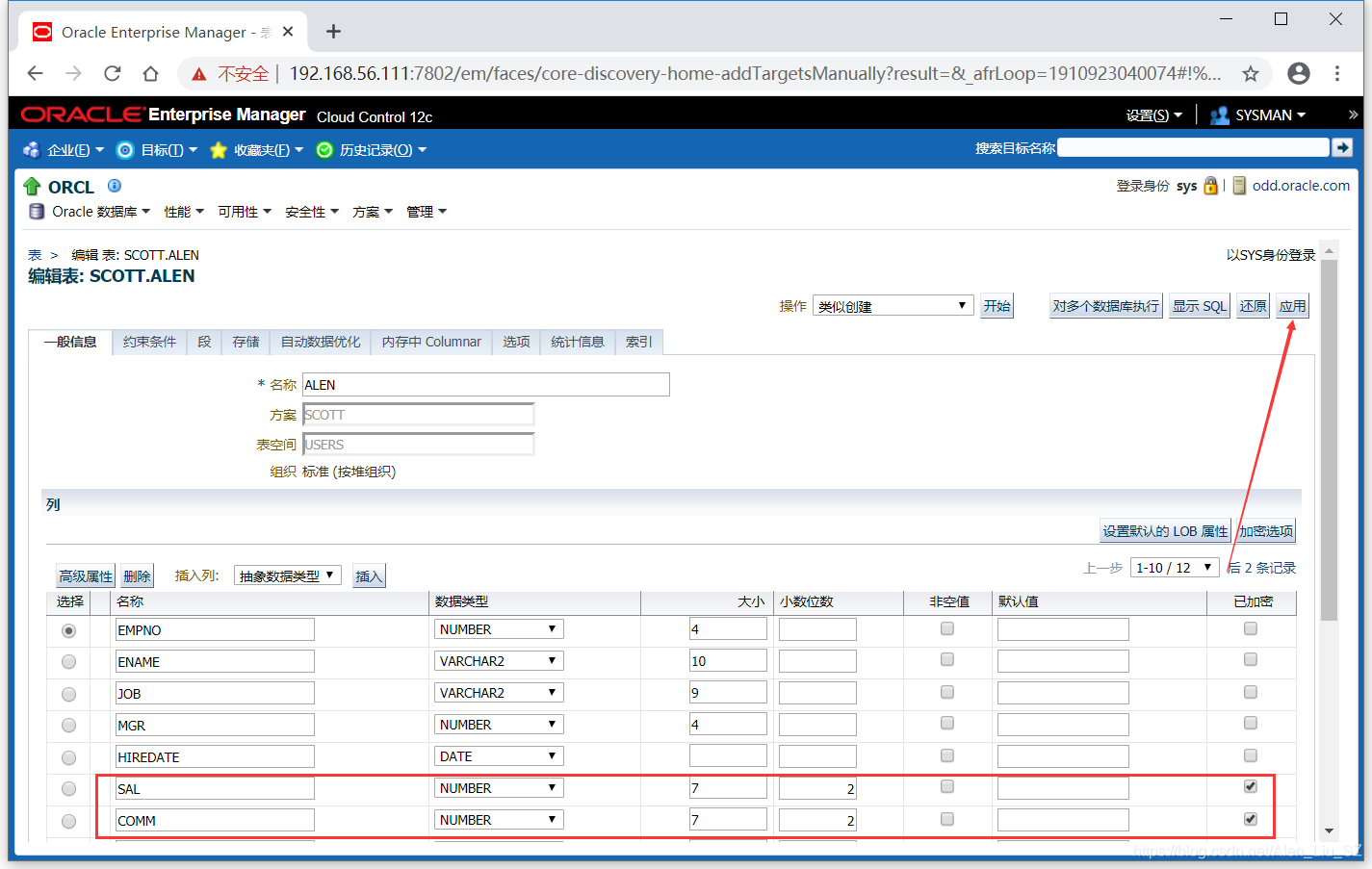Screen dimensions: 1372x869
Task: Click 设置默认的 LOB 属性 button
Action: click(1165, 531)
